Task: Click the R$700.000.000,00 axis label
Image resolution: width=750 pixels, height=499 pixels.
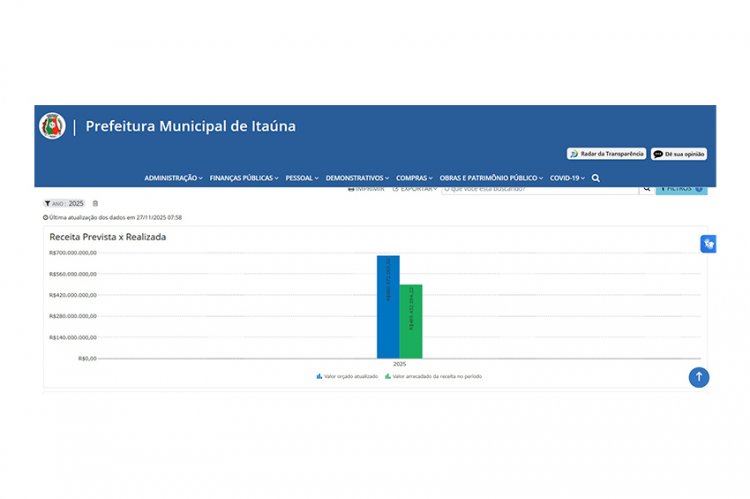Action: pos(73,253)
